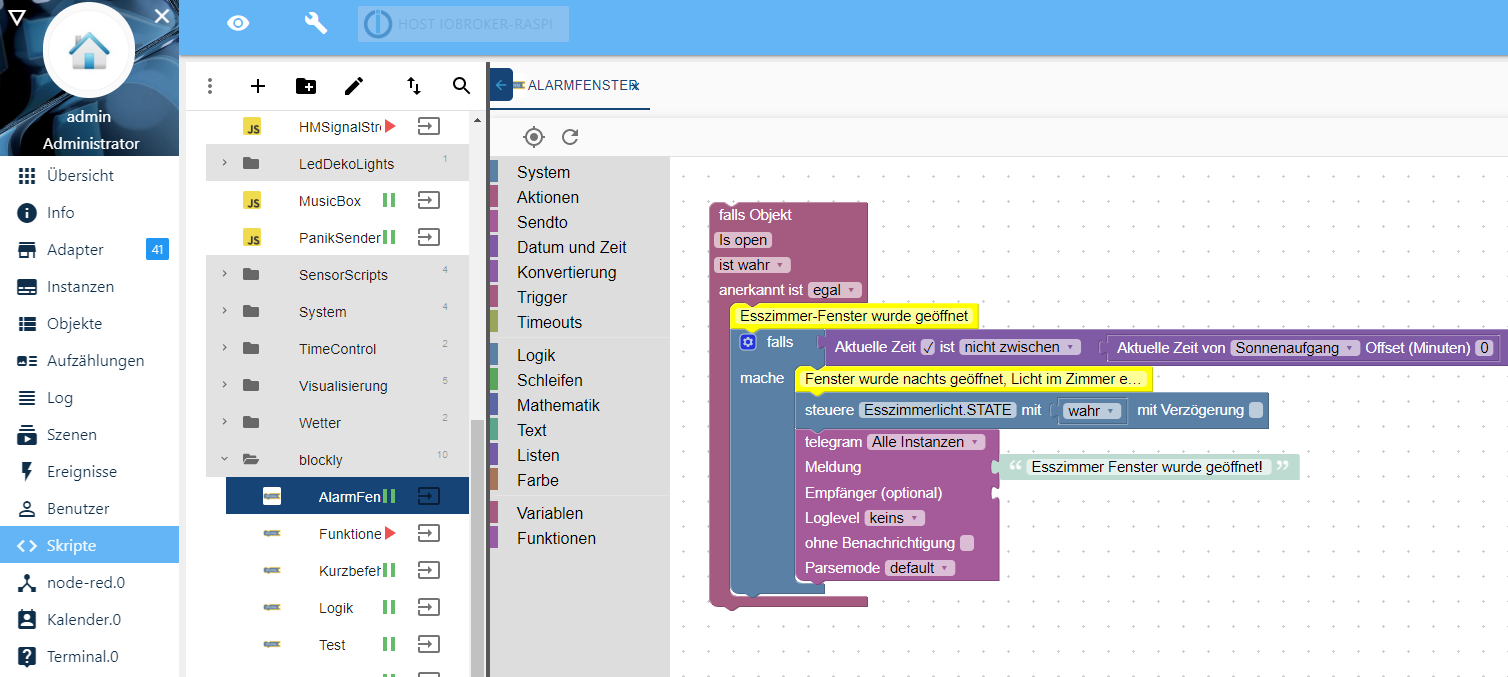Click the pencil edit icon
This screenshot has width=1508, height=677.
click(354, 86)
